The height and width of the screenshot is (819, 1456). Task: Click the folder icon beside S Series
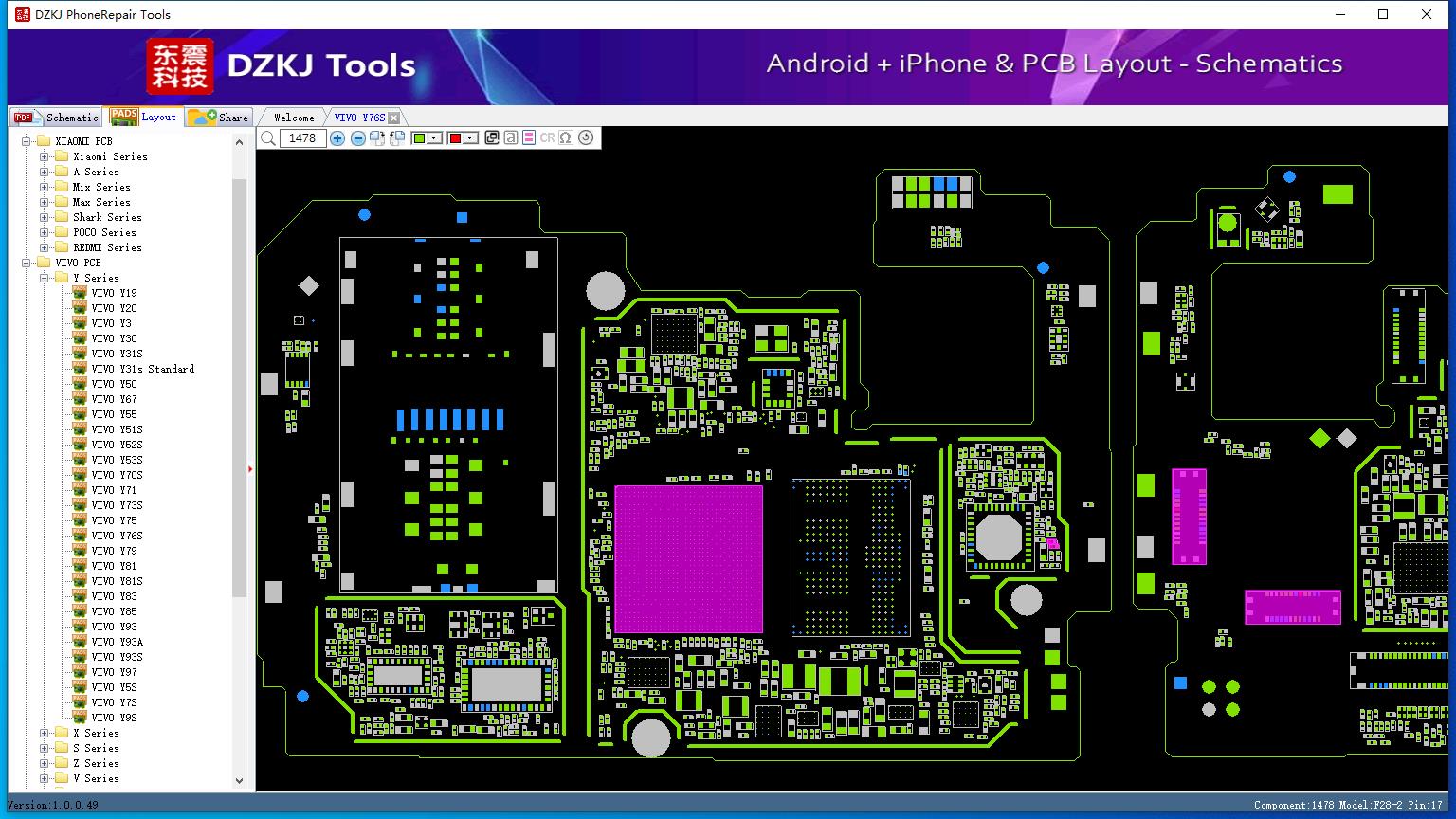[62, 748]
